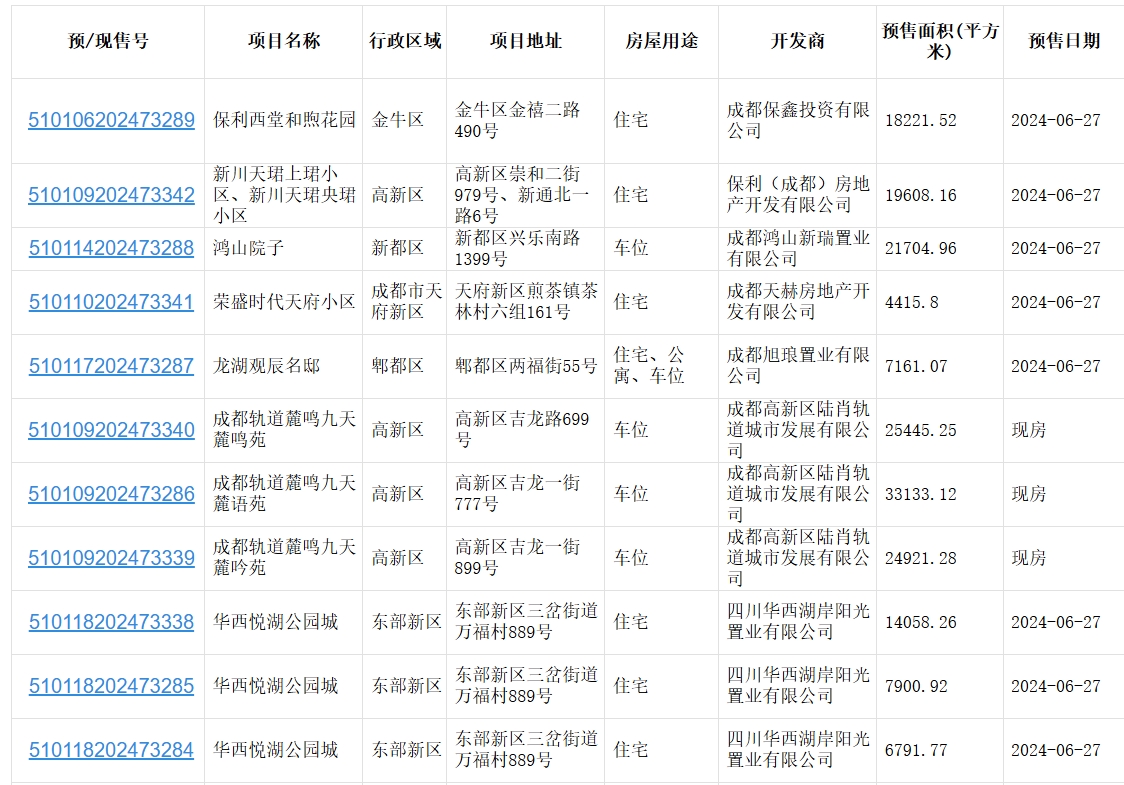This screenshot has width=1124, height=785.
Task: Click the 行政区域 column header
Action: 405,41
